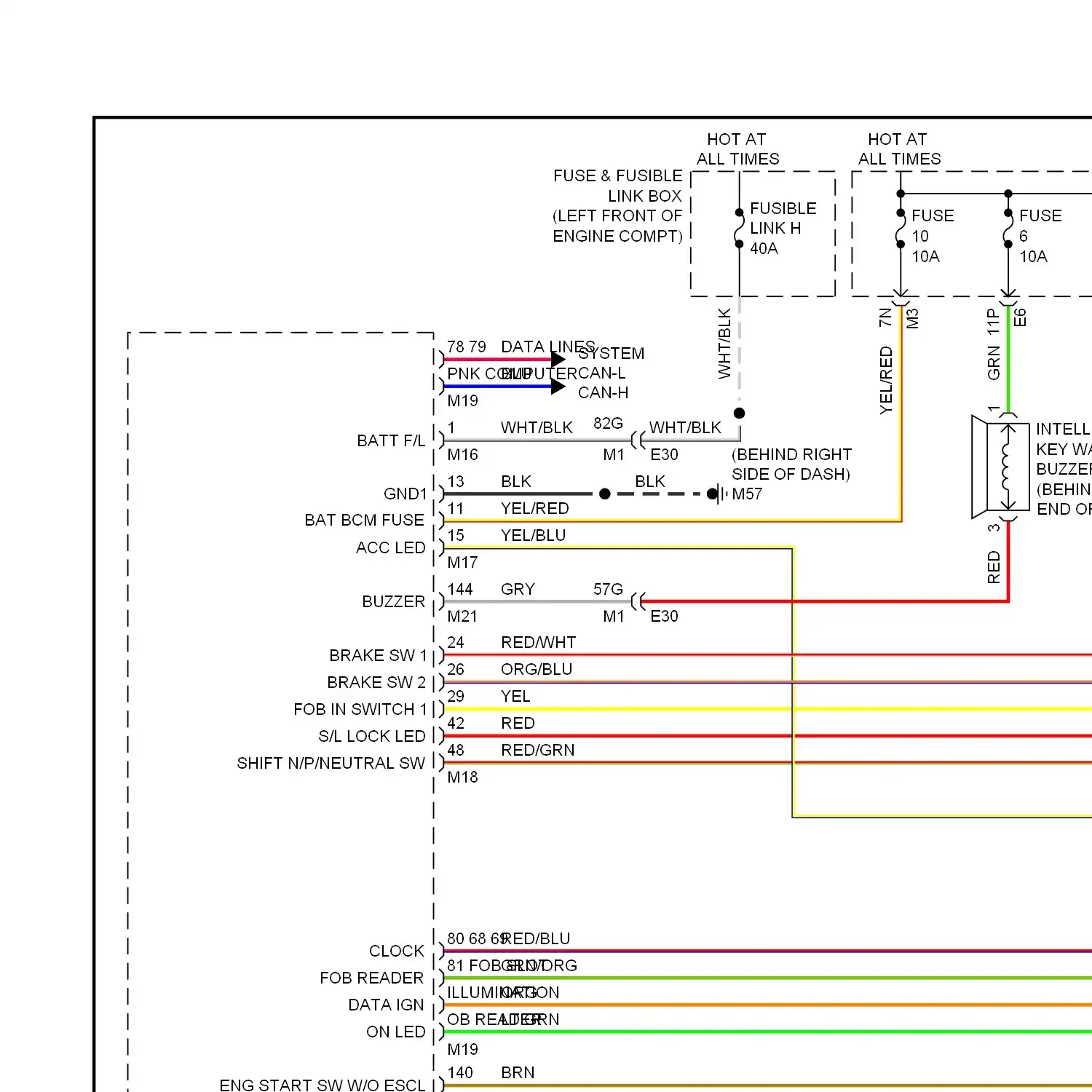Click the 'FUSE 10' label
Viewport: 1092px width, 1092px height.
click(933, 226)
